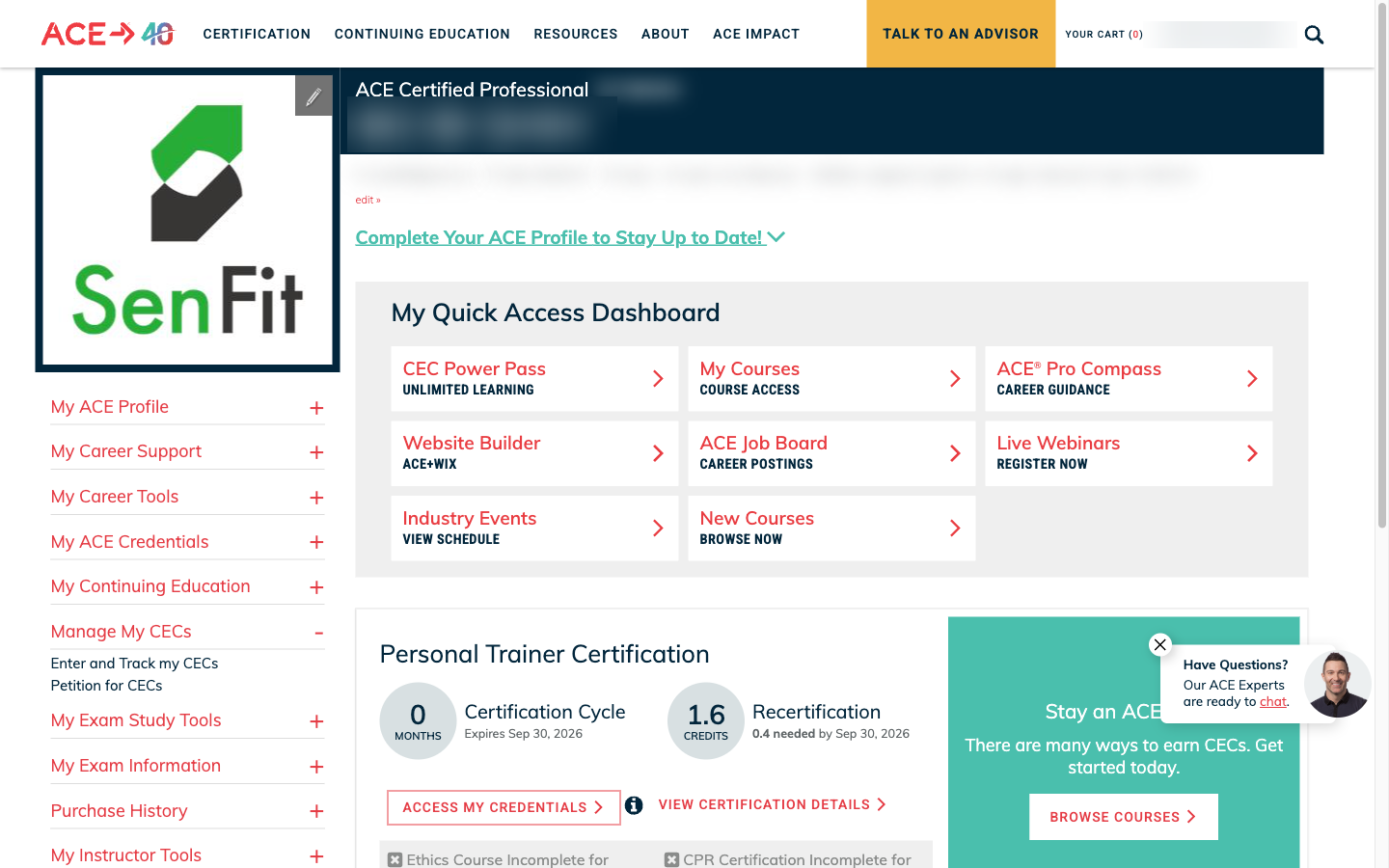Click the certification info circle icon
The image size is (1389, 868).
(634, 805)
